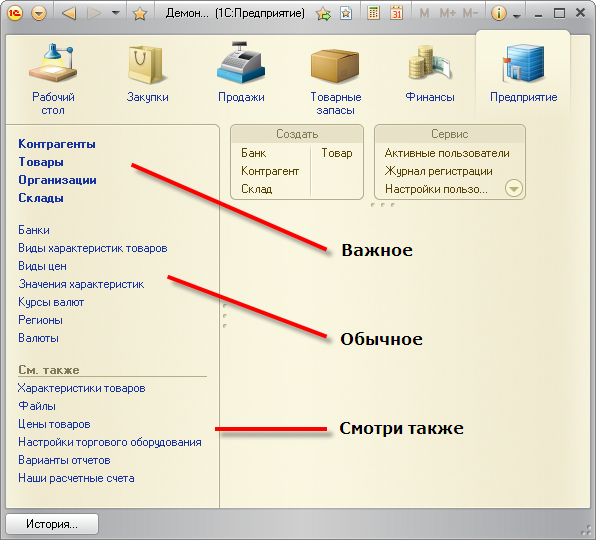Expand the navigation history dropdown arrow
Viewport: 596px width, 540px height.
pyautogui.click(x=116, y=13)
